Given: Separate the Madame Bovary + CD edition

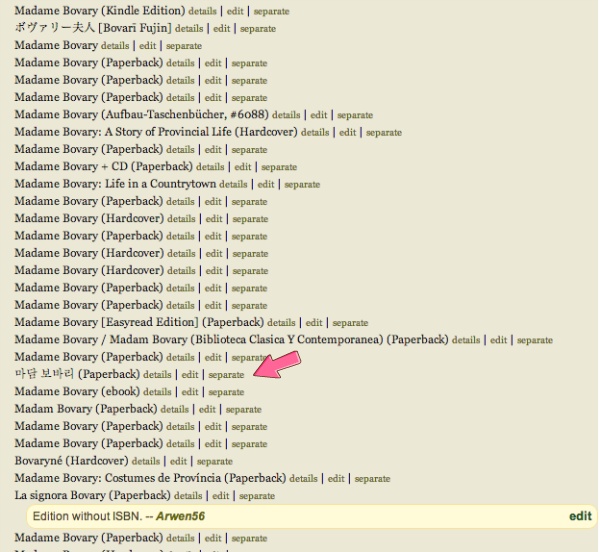Looking at the screenshot, I should (279, 167).
